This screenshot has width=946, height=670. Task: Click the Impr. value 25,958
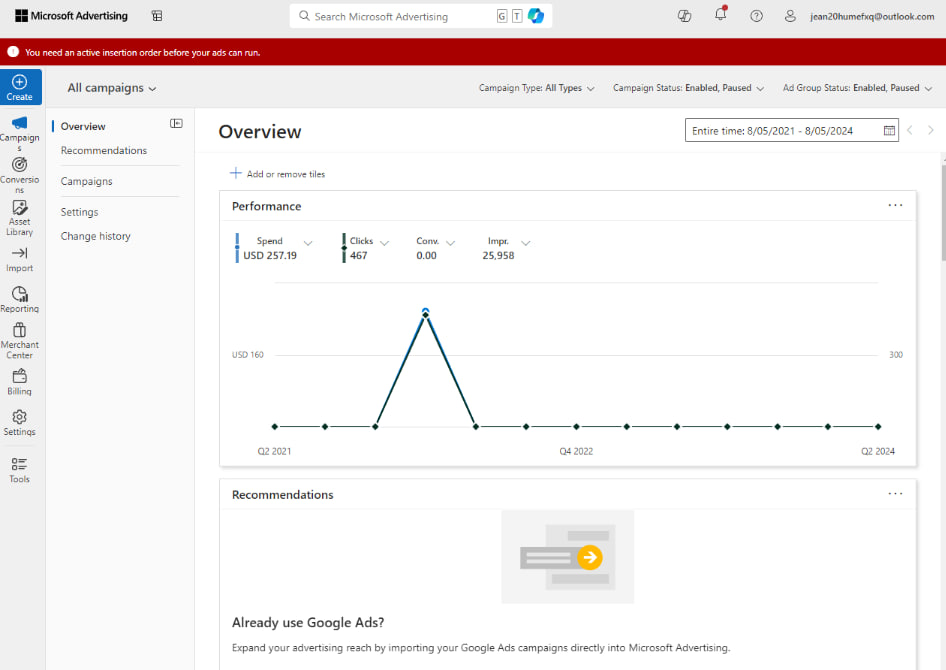[x=498, y=256]
